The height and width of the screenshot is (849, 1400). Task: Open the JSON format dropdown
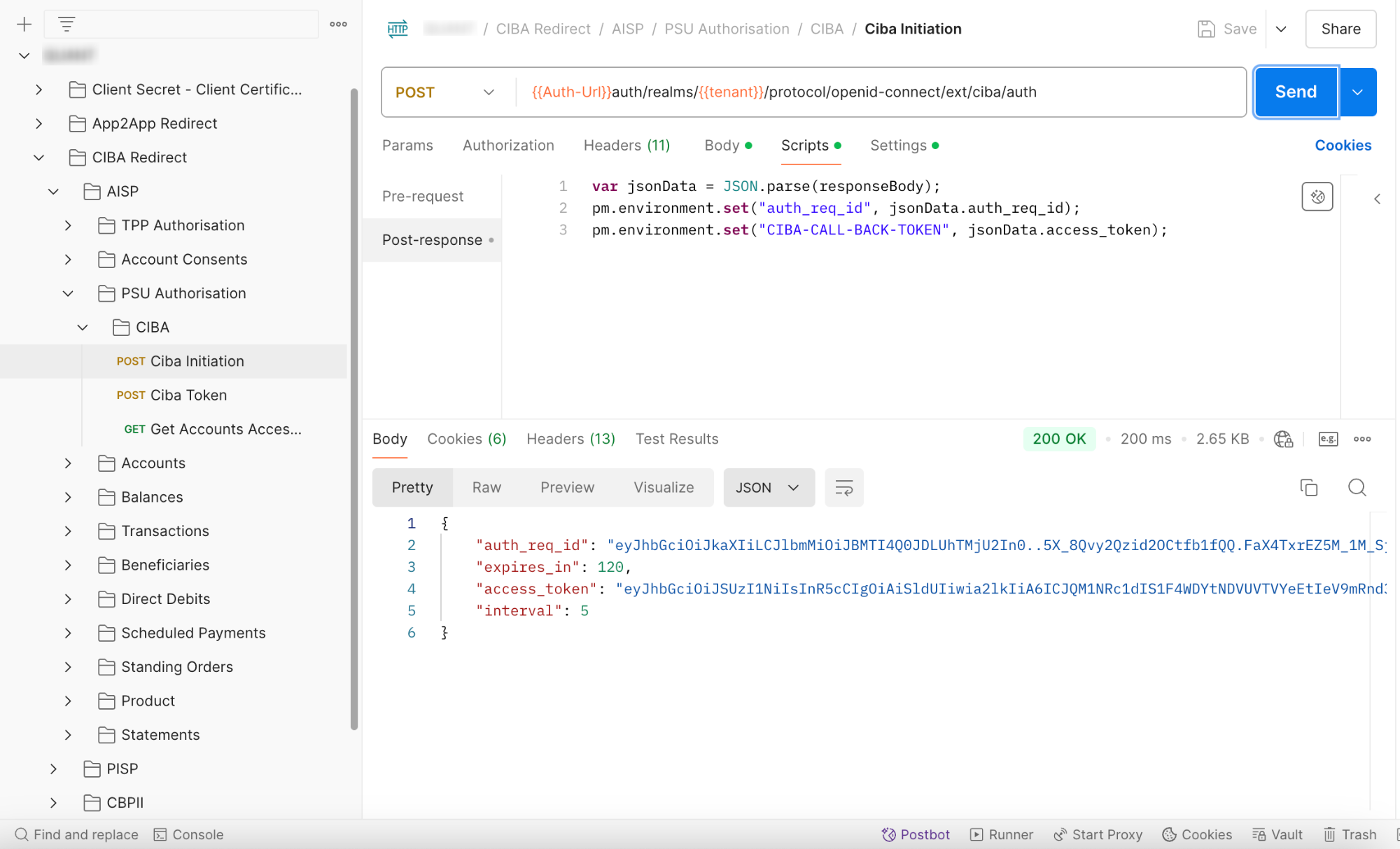pyautogui.click(x=769, y=488)
